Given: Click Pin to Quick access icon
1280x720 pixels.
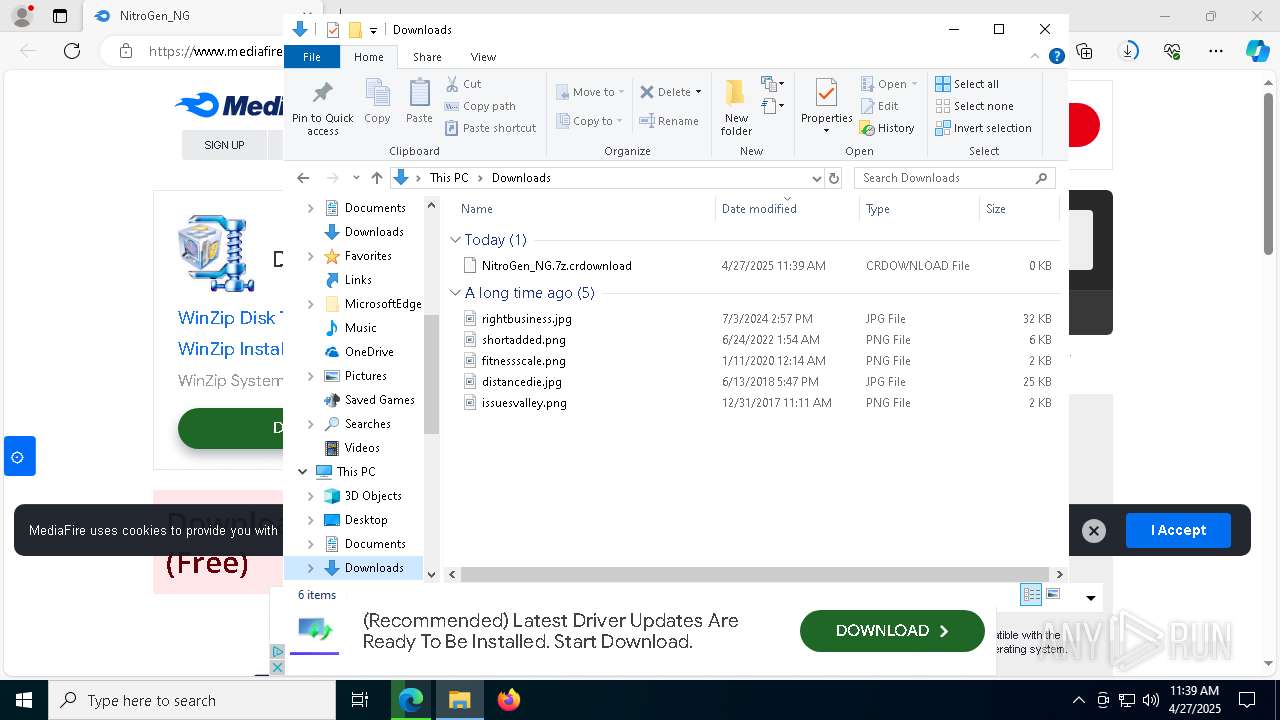Looking at the screenshot, I should tap(322, 106).
